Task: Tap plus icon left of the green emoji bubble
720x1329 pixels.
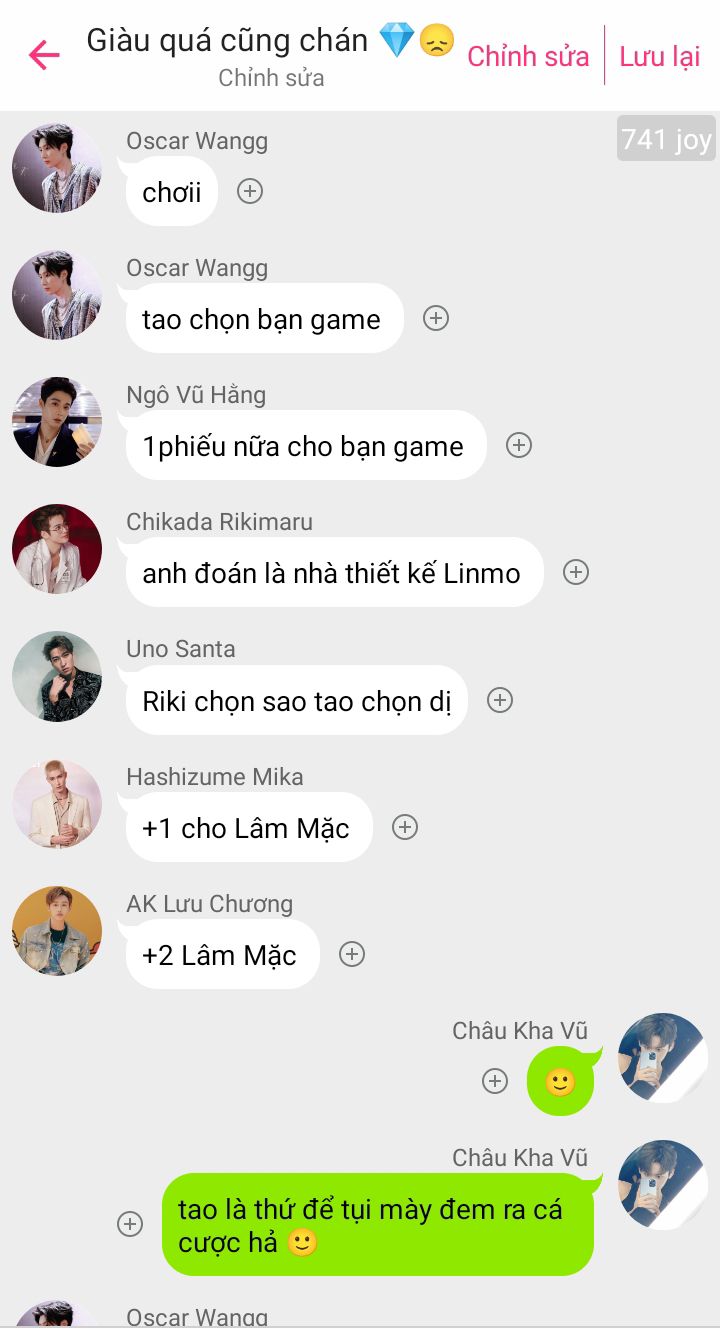Action: click(495, 1081)
